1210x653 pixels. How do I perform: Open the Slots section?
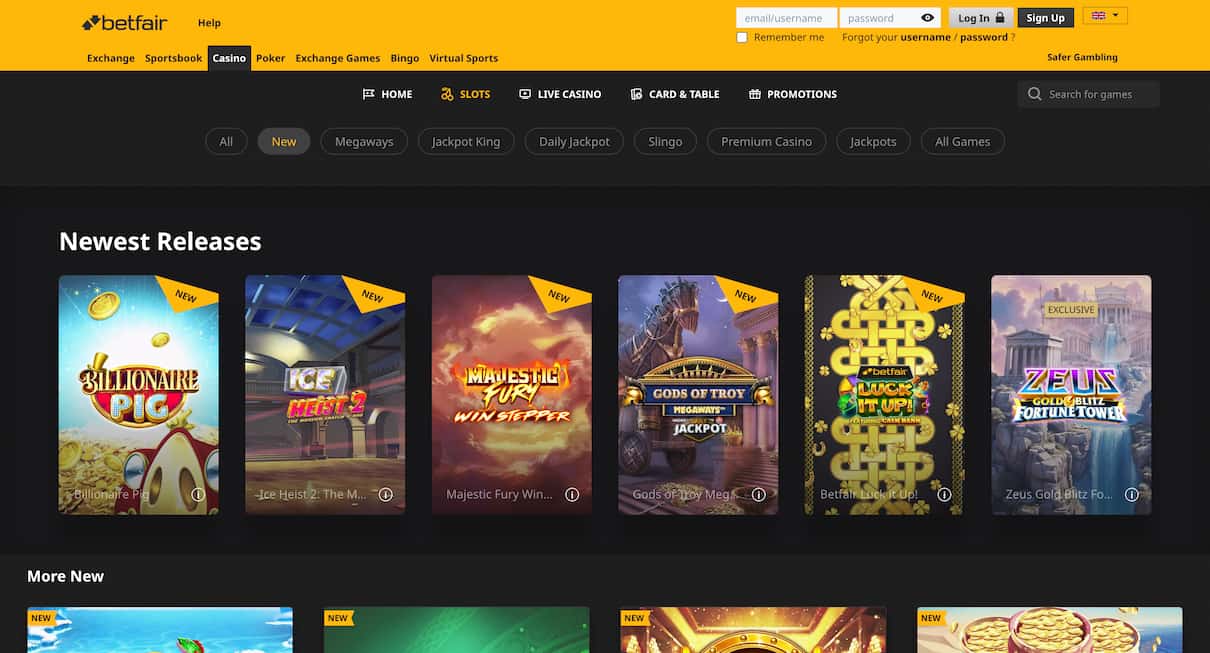tap(465, 94)
